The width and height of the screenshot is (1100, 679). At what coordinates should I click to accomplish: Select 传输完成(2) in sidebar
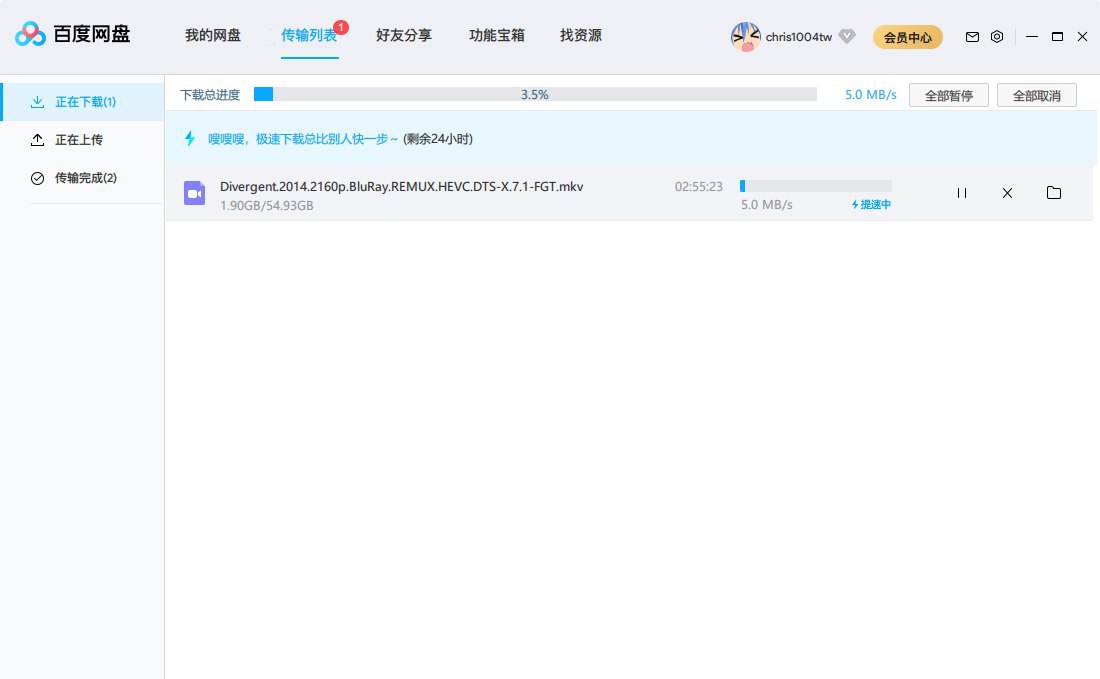[83, 177]
